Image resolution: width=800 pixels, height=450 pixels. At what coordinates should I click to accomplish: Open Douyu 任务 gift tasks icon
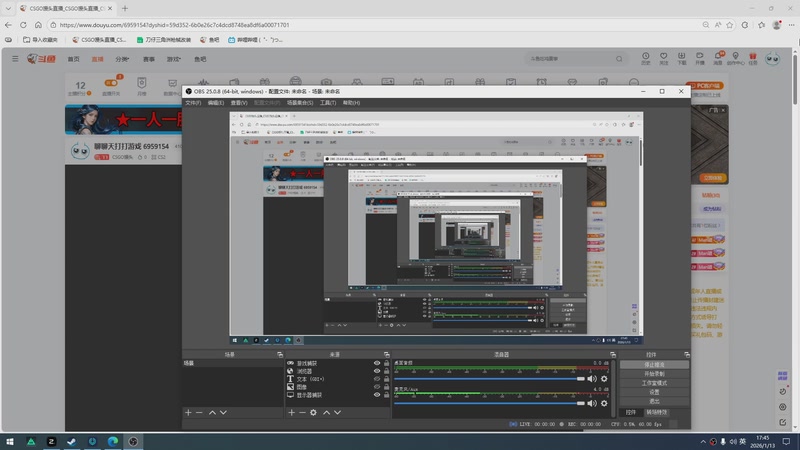[753, 58]
